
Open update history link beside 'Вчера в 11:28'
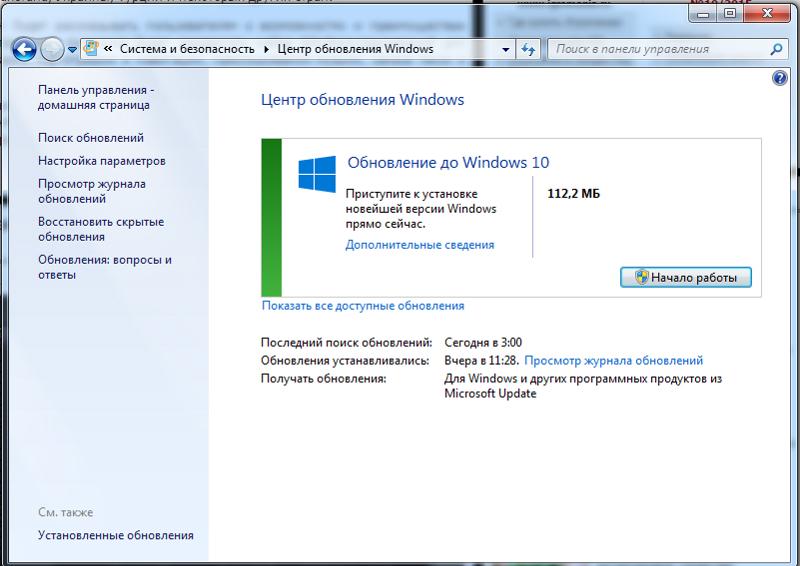pyautogui.click(x=613, y=360)
